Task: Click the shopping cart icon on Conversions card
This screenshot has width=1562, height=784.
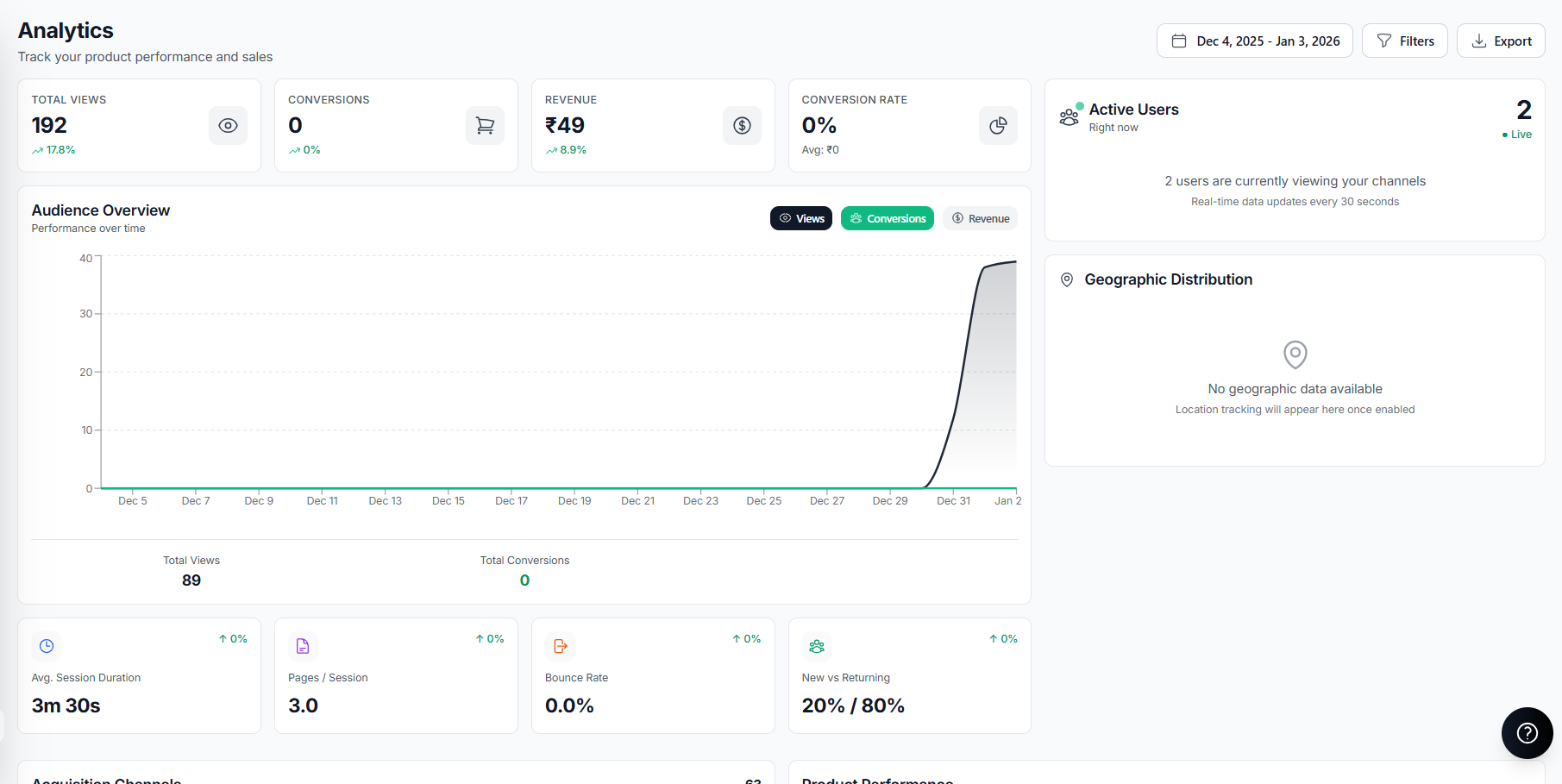Action: pos(485,125)
